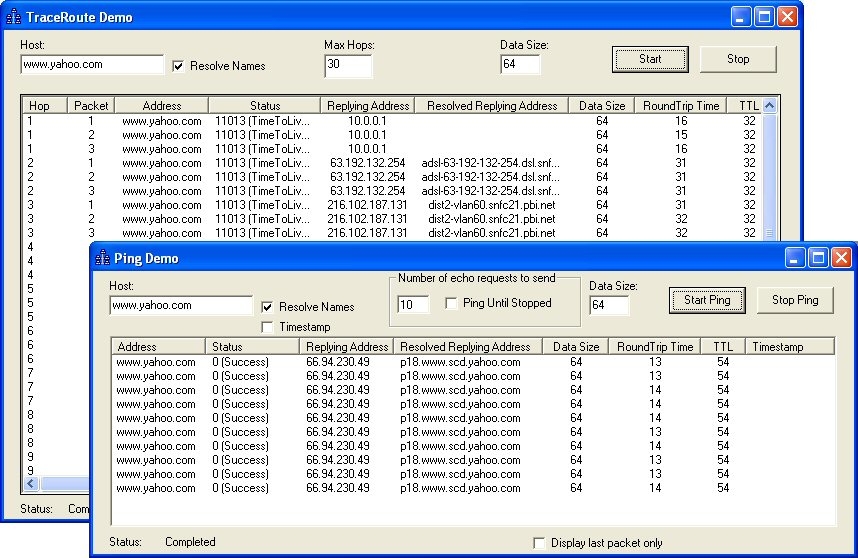Enable Display last packet only

[539, 543]
